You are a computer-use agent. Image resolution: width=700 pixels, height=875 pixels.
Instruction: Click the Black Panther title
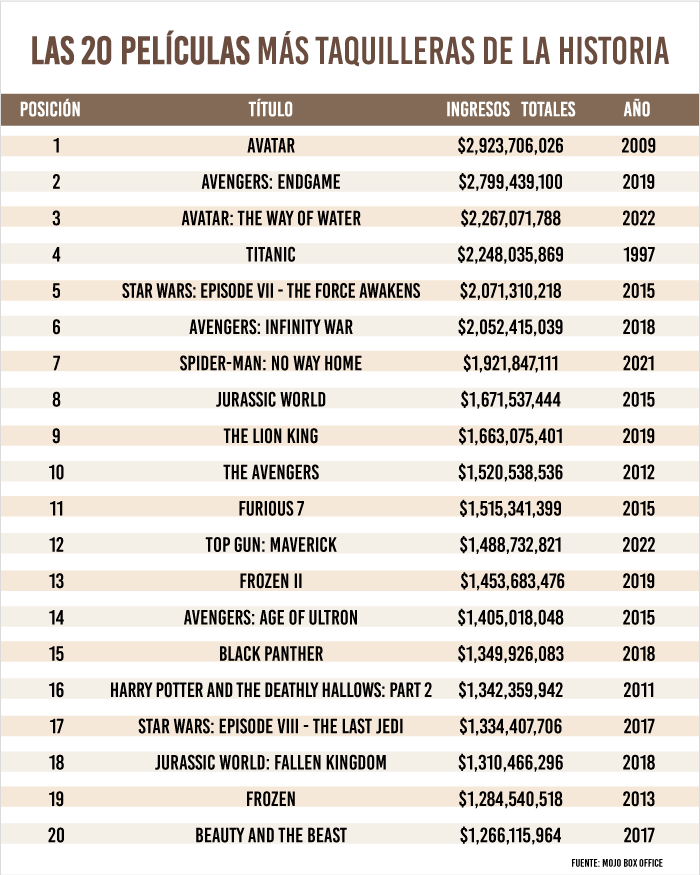click(271, 654)
